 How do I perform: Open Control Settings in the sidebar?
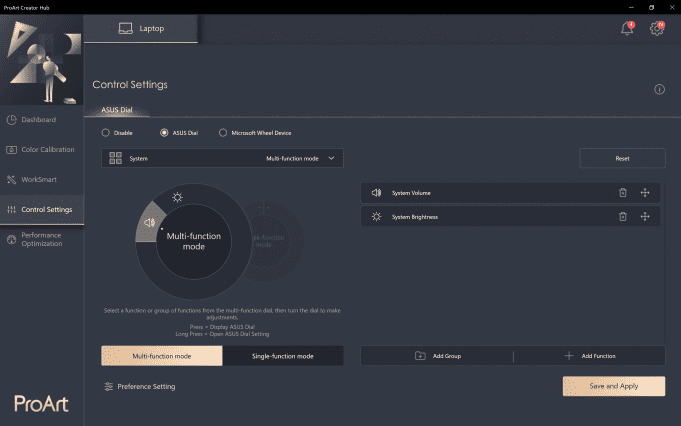pyautogui.click(x=42, y=209)
